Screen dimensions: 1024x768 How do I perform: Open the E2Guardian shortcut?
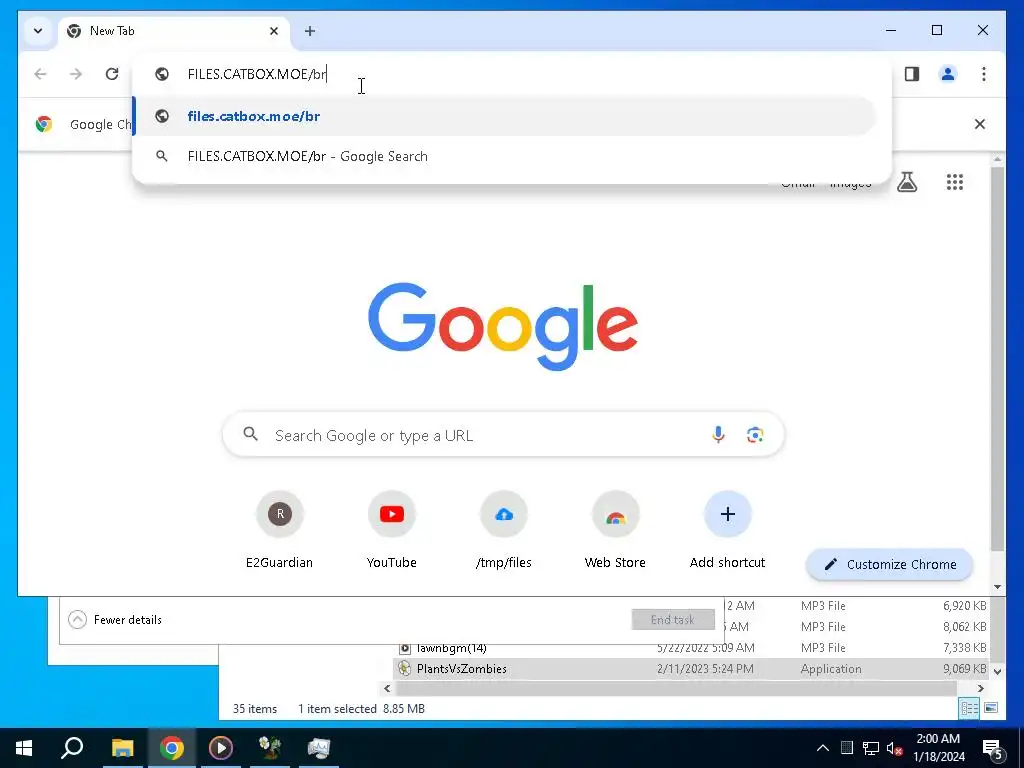(280, 529)
